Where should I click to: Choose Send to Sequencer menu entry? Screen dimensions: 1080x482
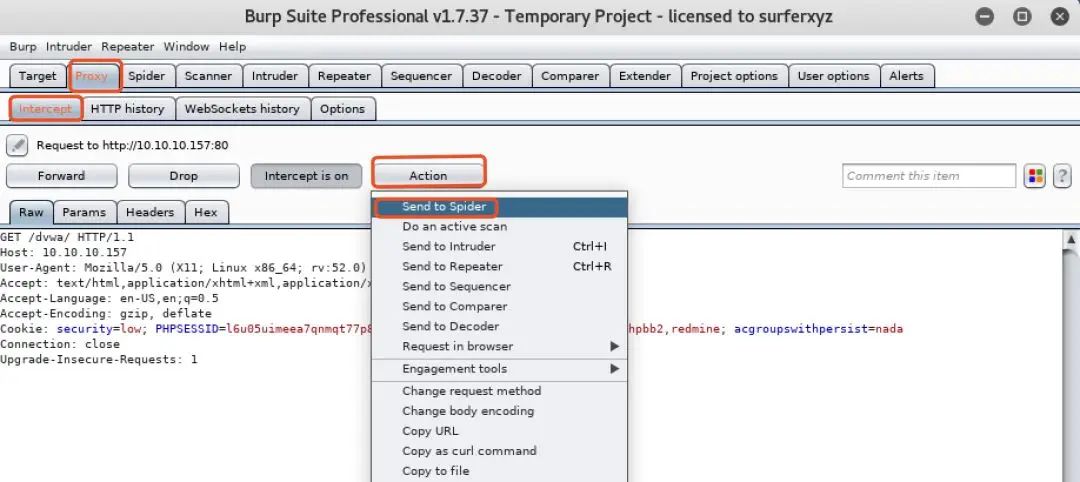pos(499,286)
